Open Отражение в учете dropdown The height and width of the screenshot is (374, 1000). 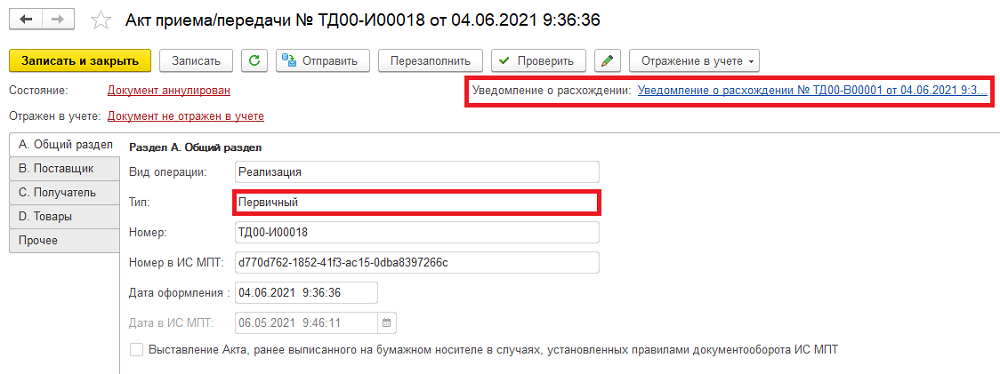[x=695, y=61]
